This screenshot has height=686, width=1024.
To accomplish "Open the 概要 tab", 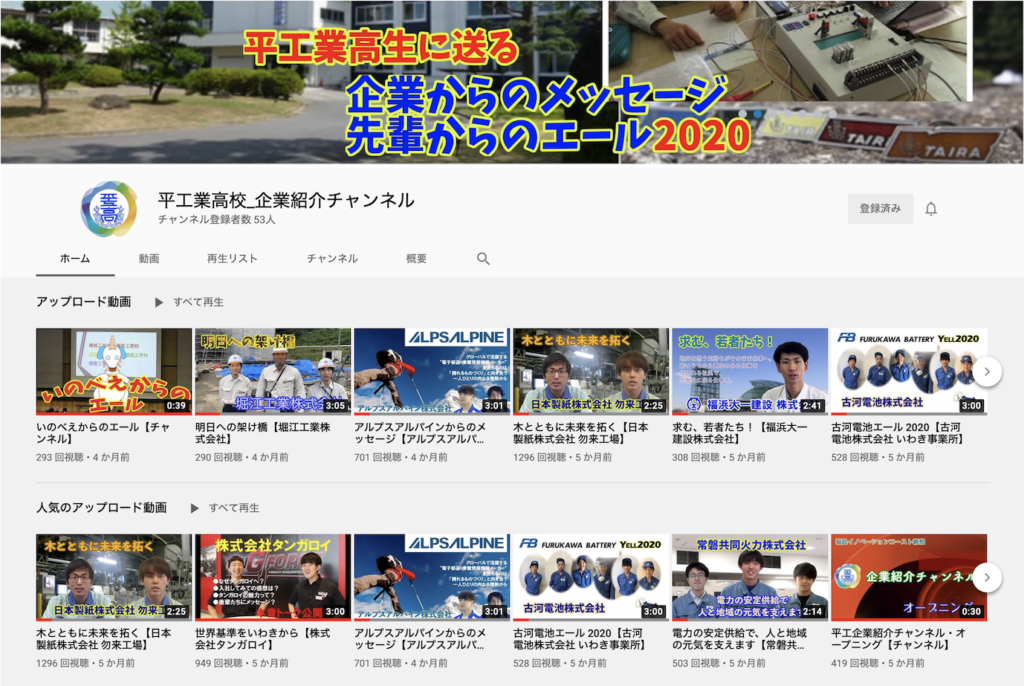I will coord(416,259).
